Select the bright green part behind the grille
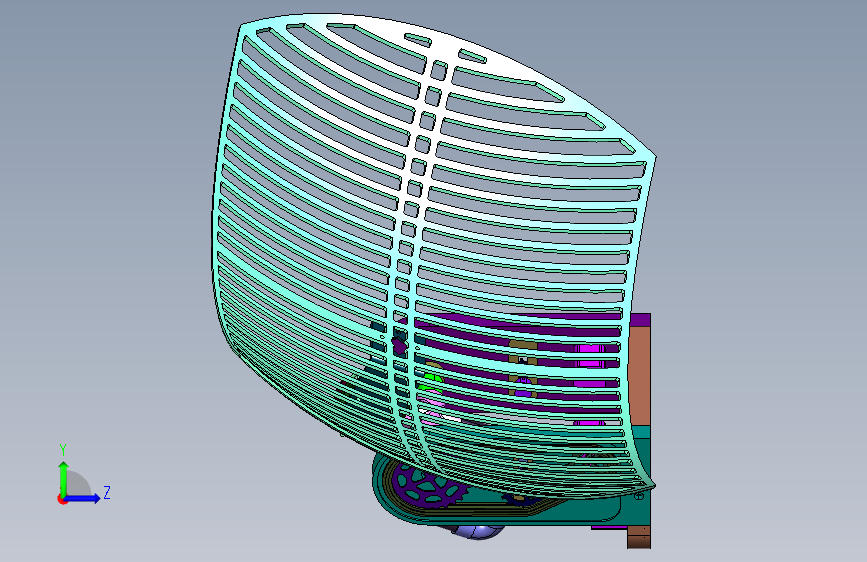 tap(433, 378)
